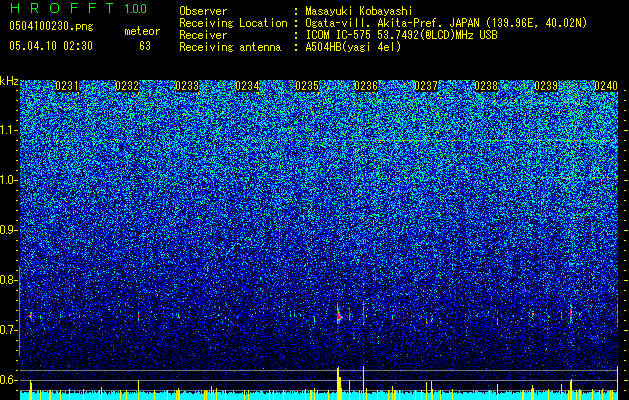Click the HROFFT 1.0.0 title text
The height and width of the screenshot is (400, 629).
(78, 8)
